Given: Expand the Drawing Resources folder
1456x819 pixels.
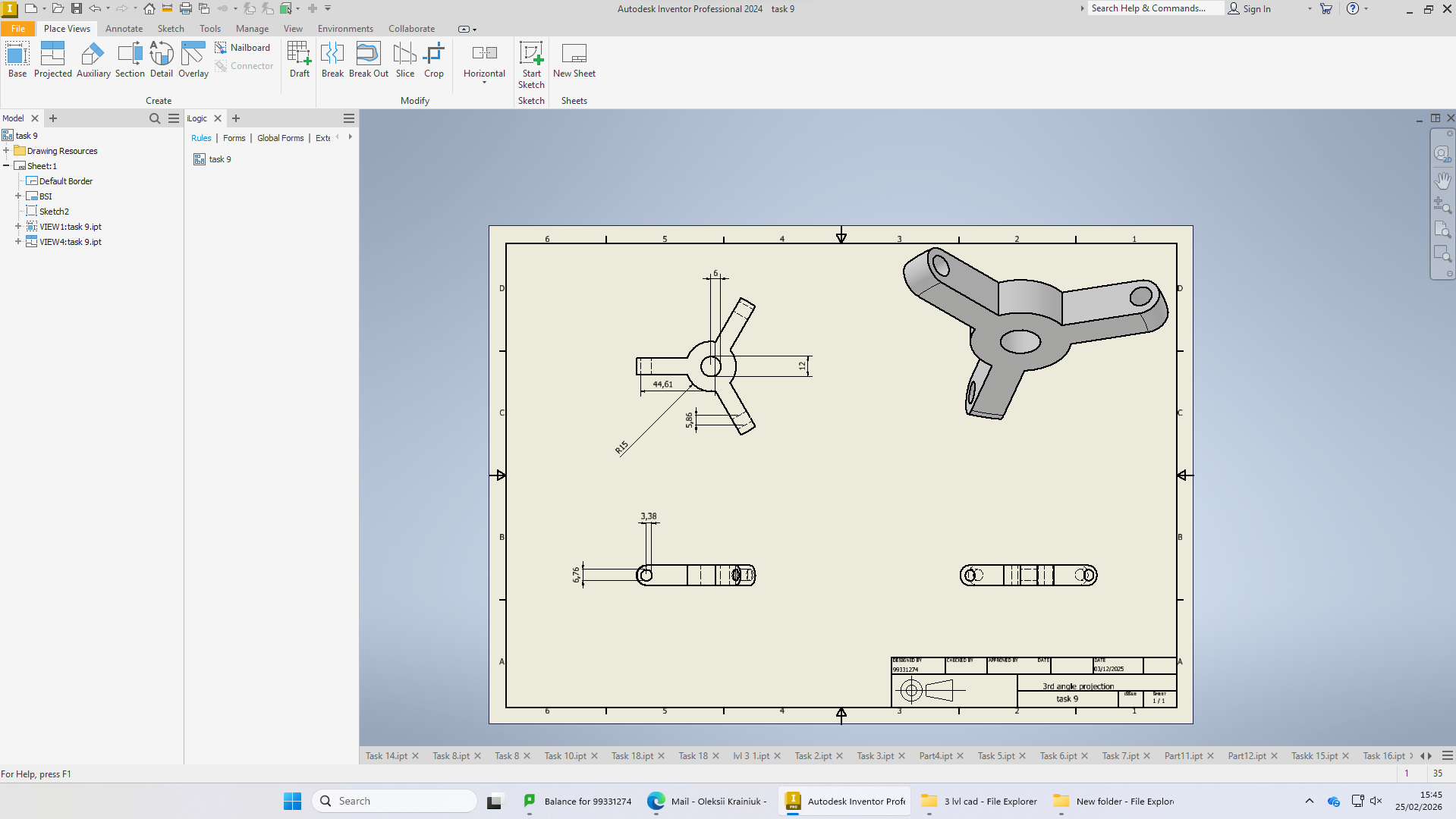Looking at the screenshot, I should click(6, 151).
